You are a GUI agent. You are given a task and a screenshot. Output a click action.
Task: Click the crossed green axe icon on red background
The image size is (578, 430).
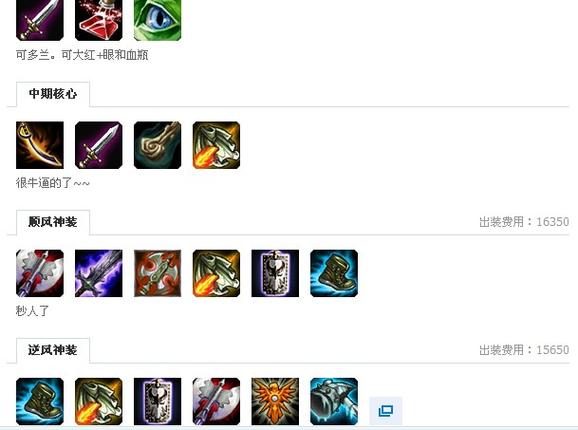(x=157, y=273)
